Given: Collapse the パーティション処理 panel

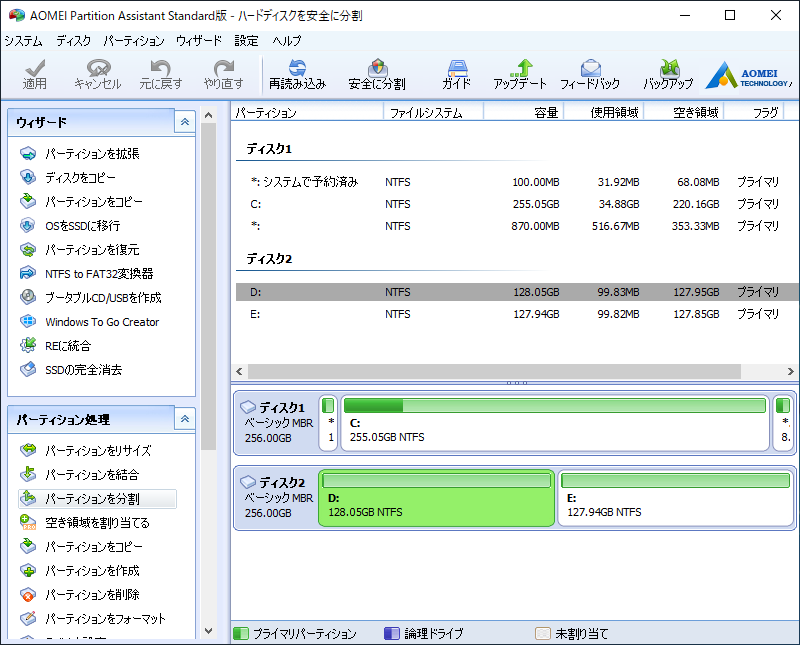Looking at the screenshot, I should pos(185,419).
